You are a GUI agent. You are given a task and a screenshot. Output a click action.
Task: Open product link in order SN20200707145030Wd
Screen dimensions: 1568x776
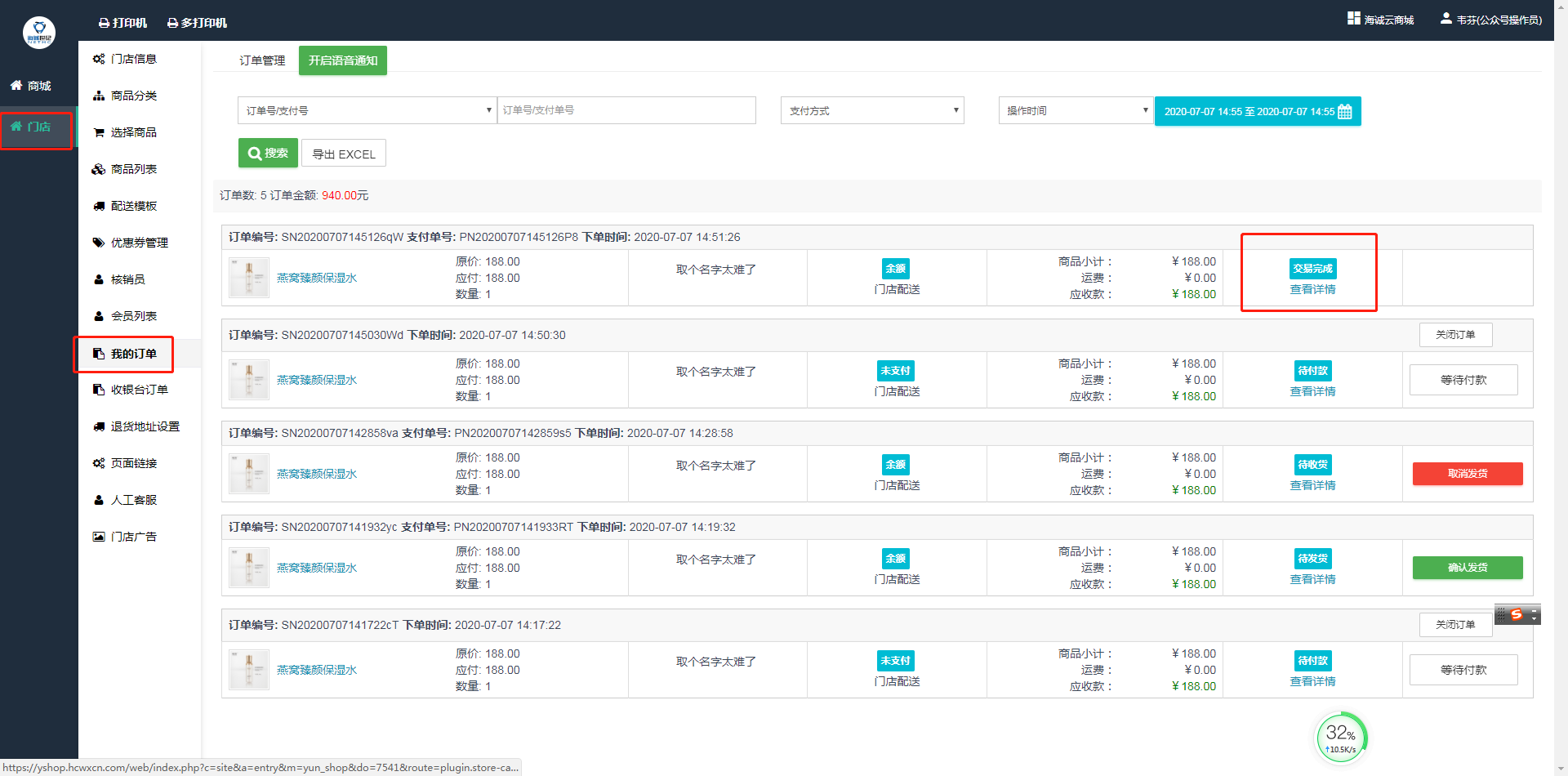click(317, 380)
